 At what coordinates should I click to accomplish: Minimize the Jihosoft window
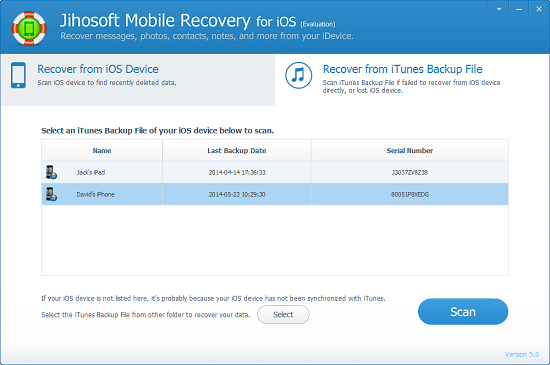coord(519,9)
